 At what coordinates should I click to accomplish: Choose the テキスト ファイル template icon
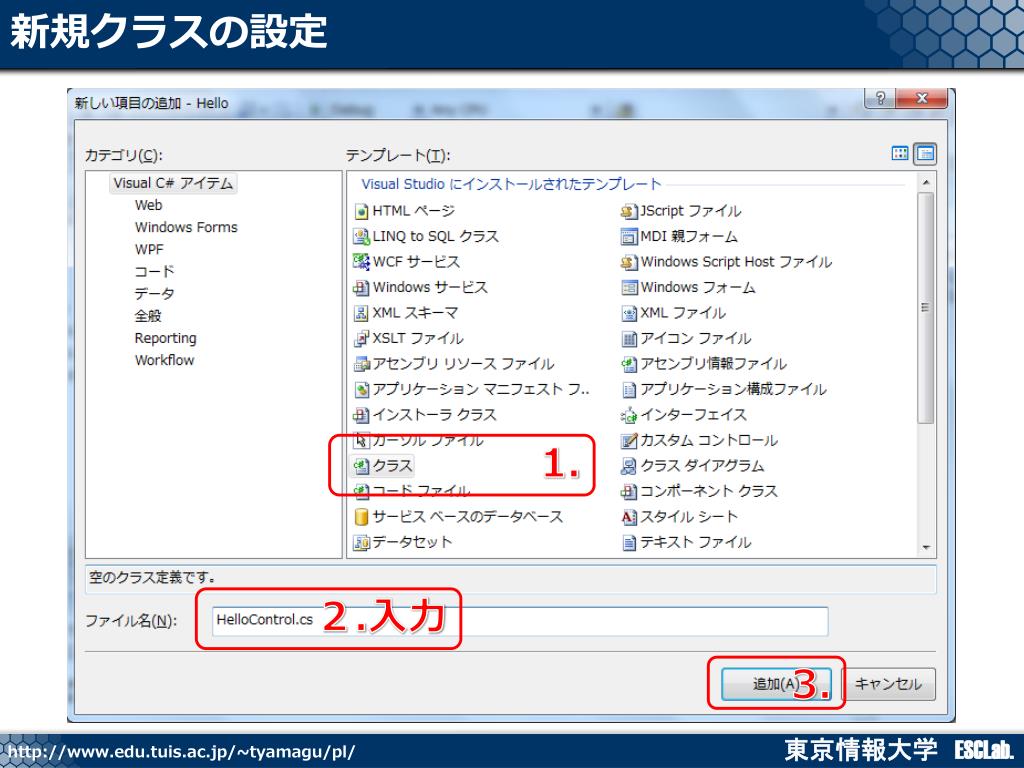[x=629, y=542]
